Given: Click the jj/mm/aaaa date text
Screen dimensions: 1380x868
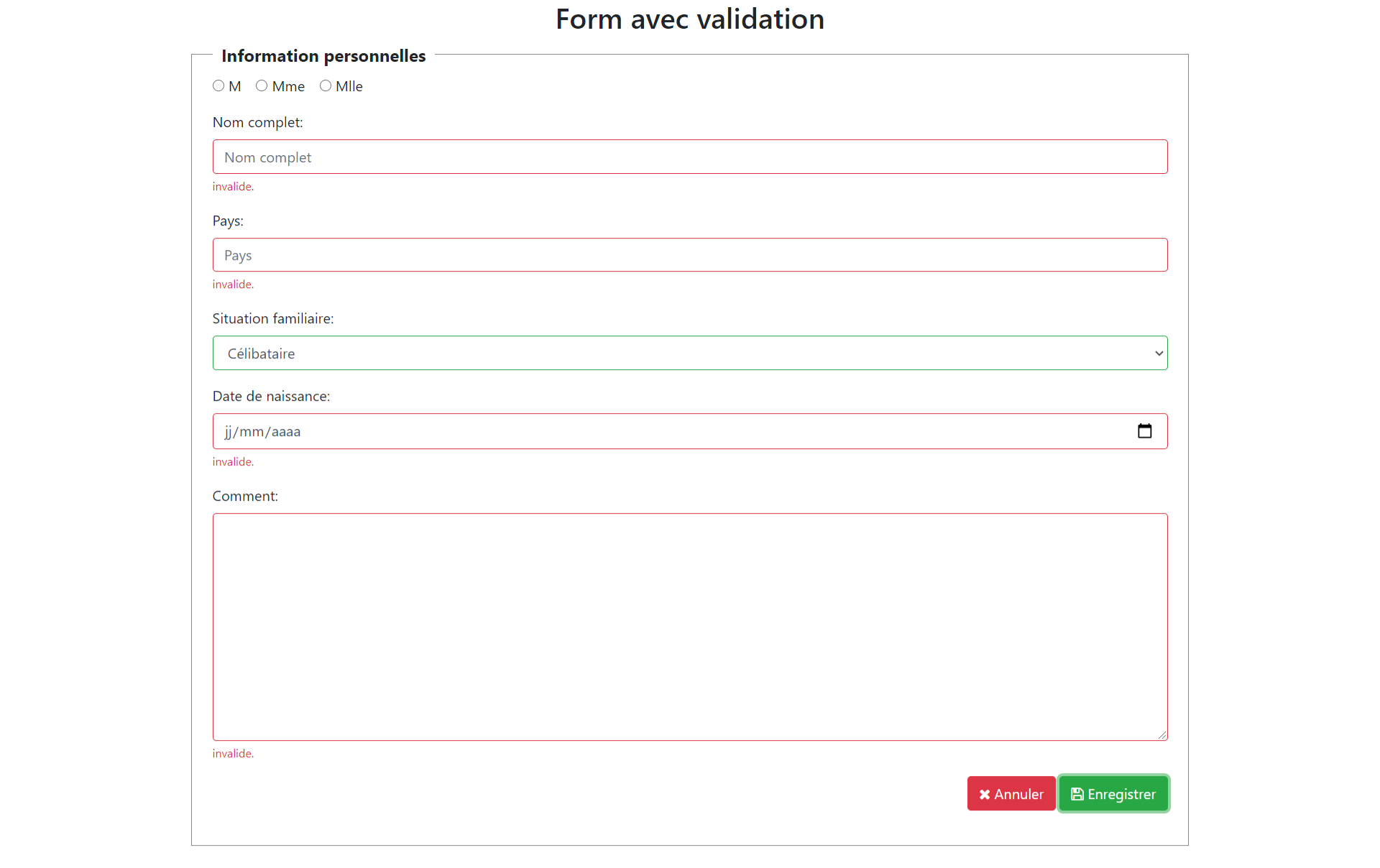Looking at the screenshot, I should click(262, 431).
